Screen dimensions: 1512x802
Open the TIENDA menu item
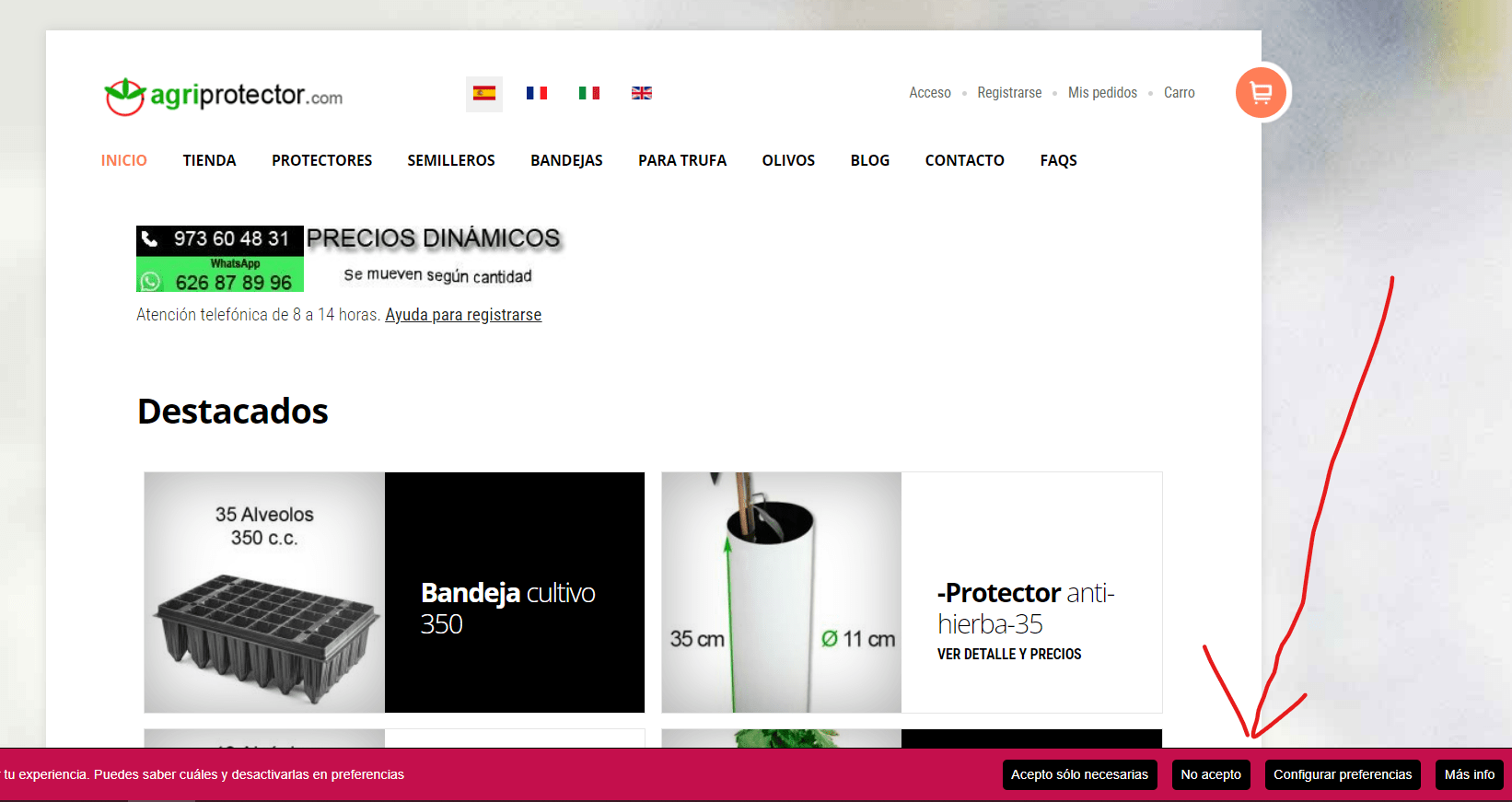(x=209, y=160)
